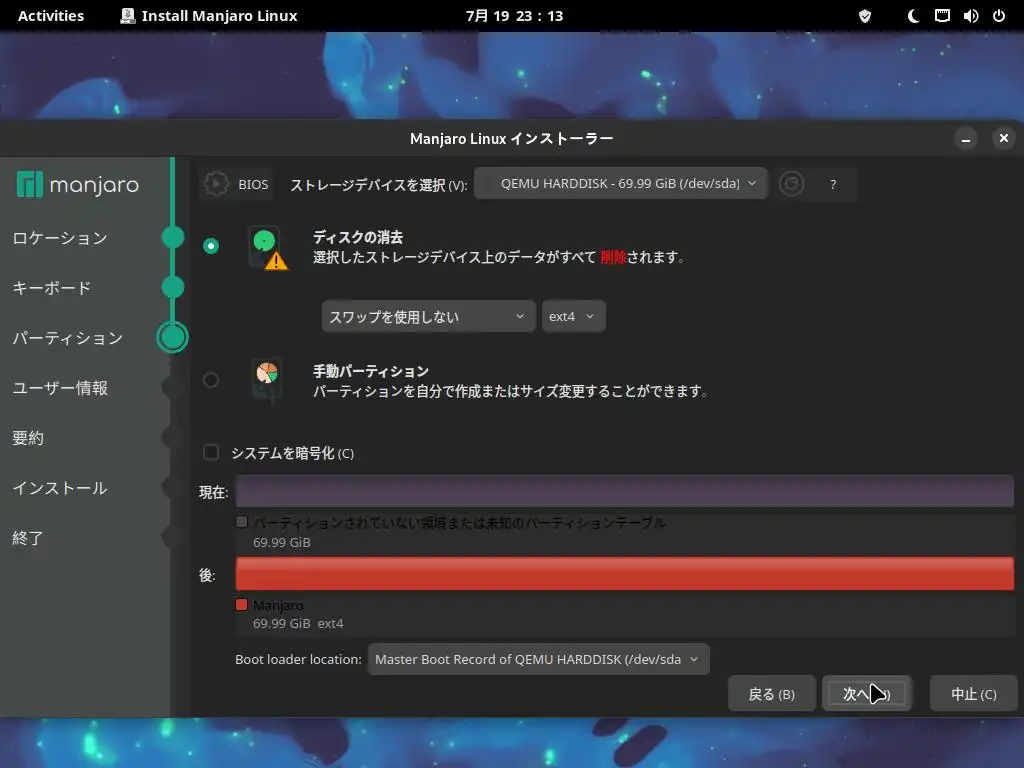Open the question mark help button
The width and height of the screenshot is (1024, 768).
pyautogui.click(x=833, y=184)
